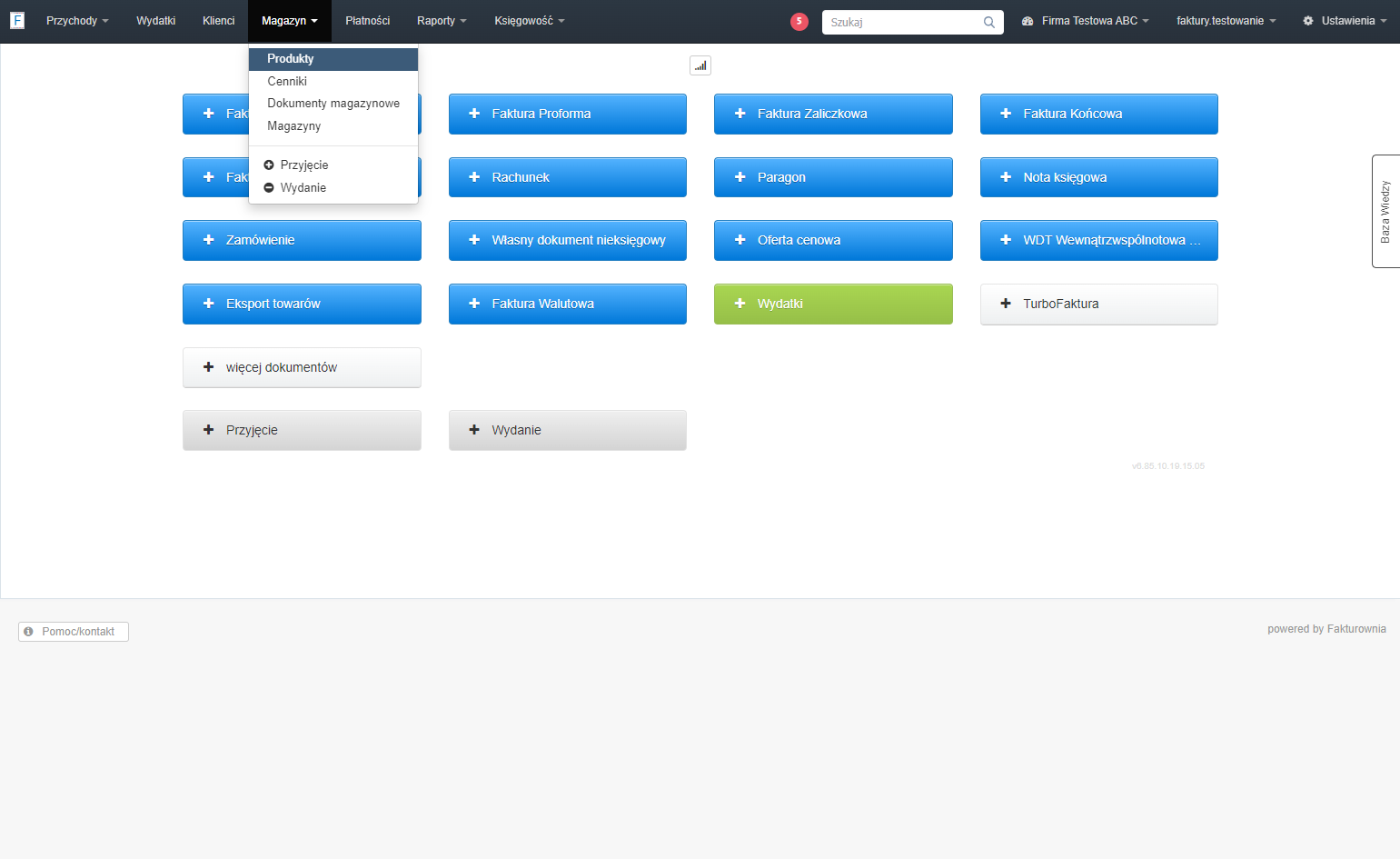The image size is (1400, 859).
Task: Open the statistics chart icon
Action: 700,65
